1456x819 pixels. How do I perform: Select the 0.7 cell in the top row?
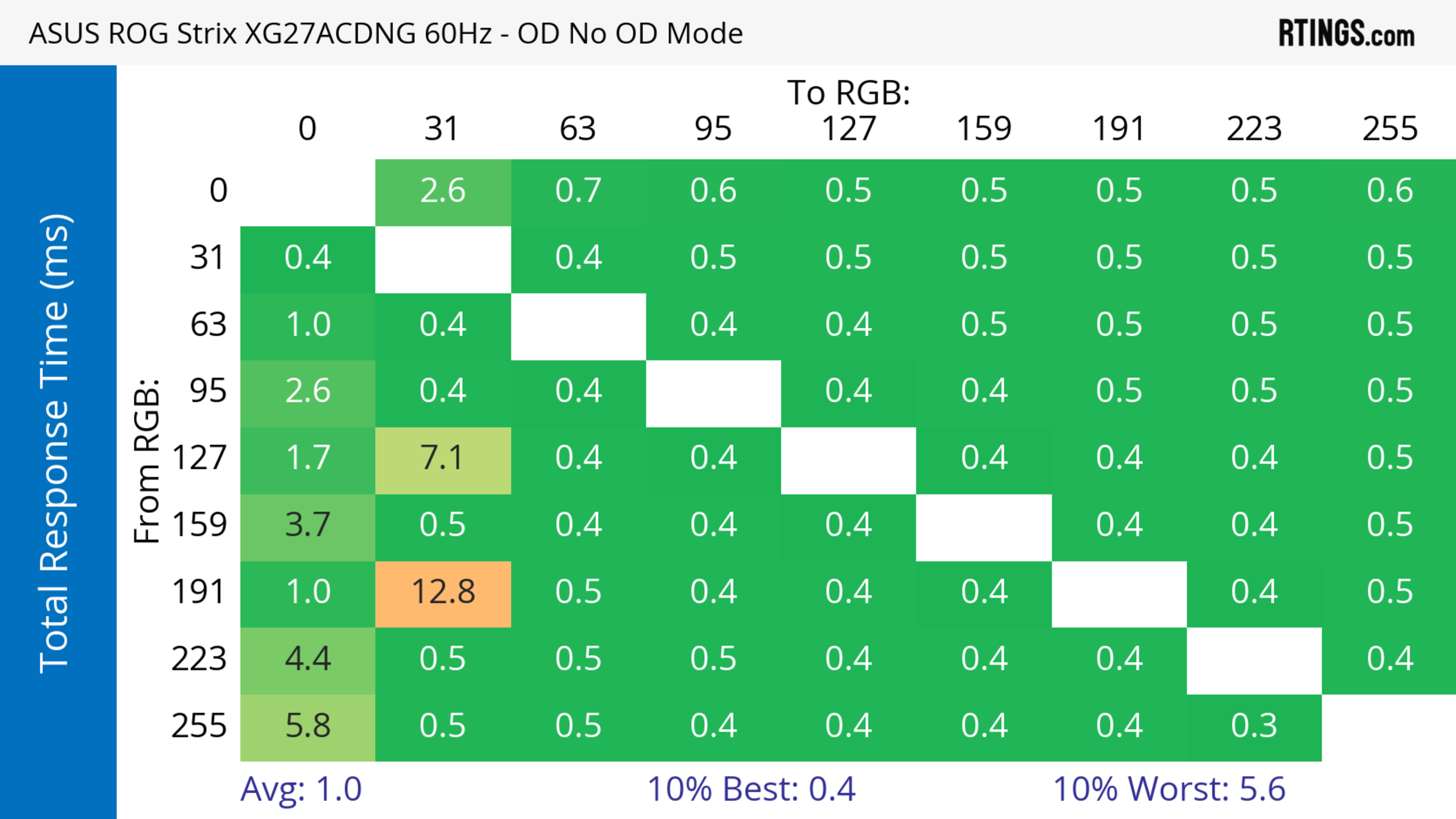click(x=578, y=191)
